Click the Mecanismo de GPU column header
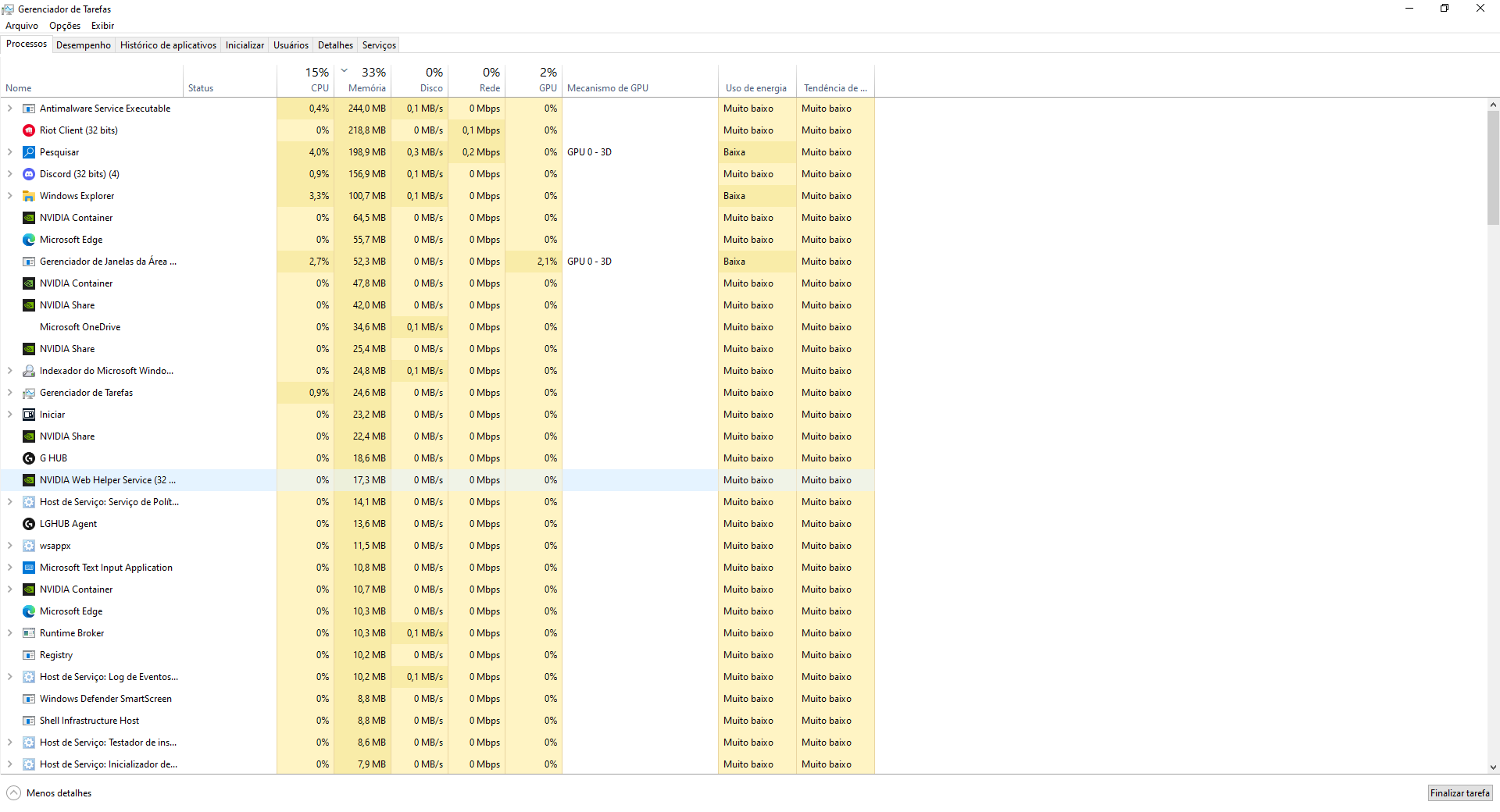1500x812 pixels. pos(640,80)
